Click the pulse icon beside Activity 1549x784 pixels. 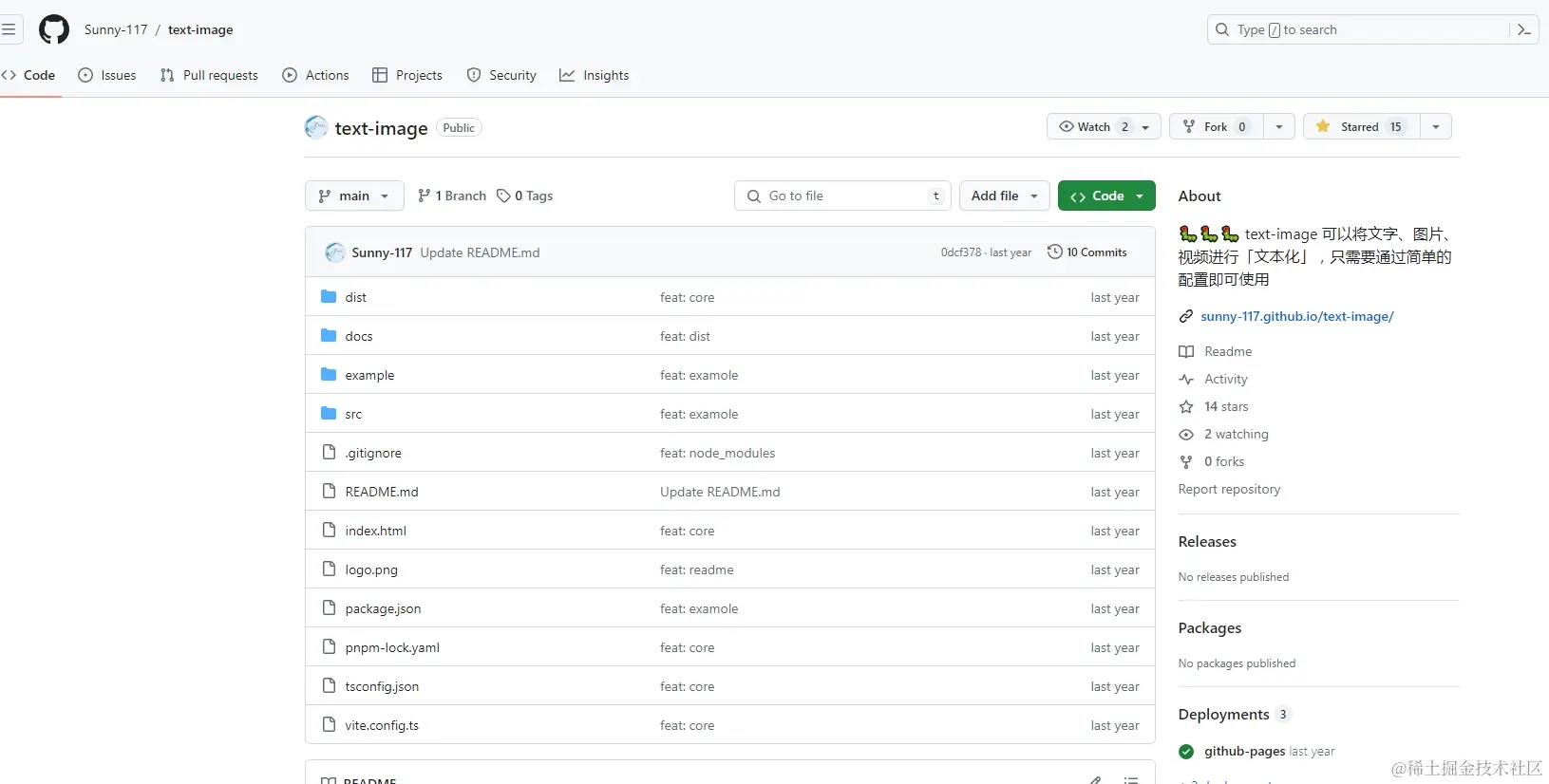1186,380
